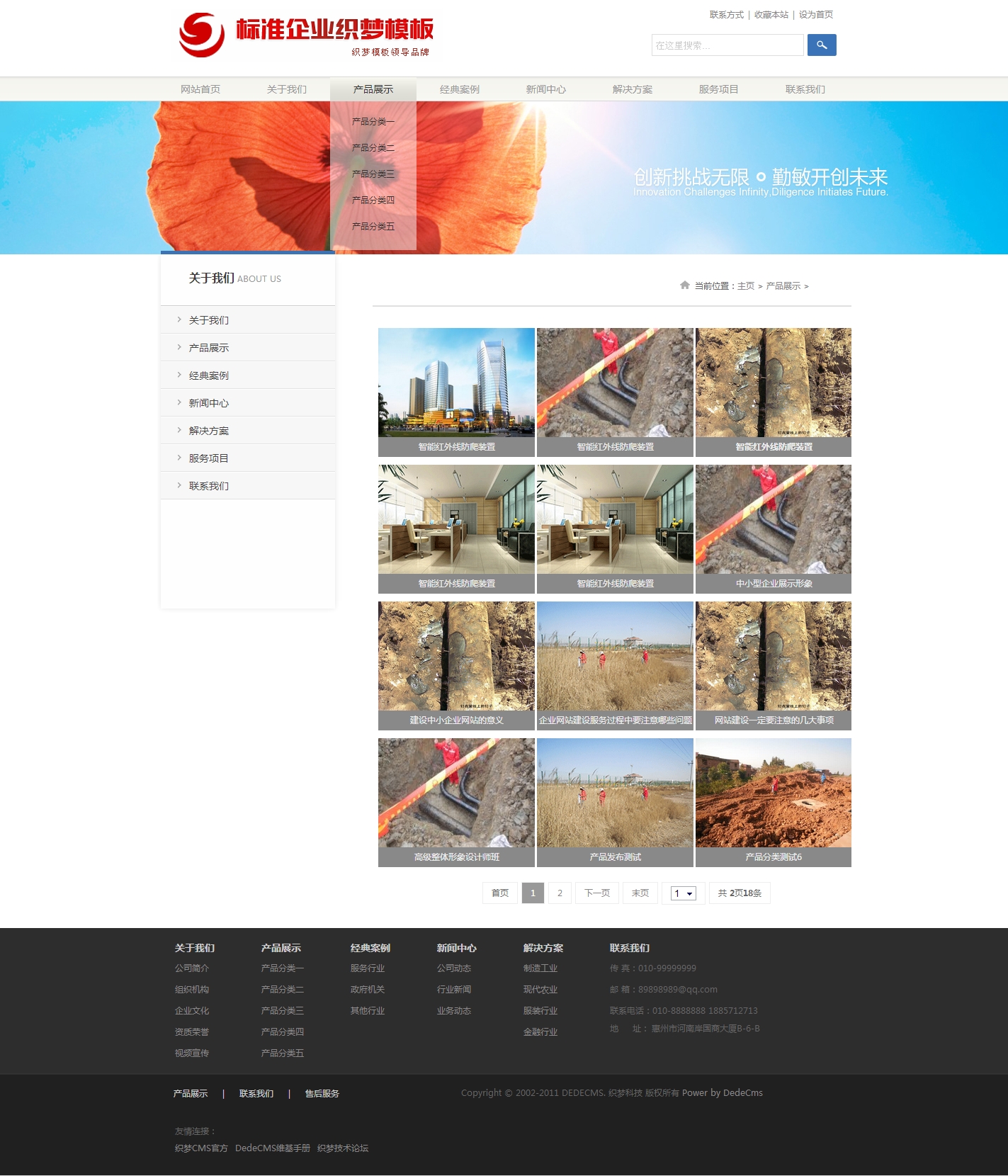This screenshot has width=1008, height=1176.
Task: Go to 解决方案 in top navigation
Action: coord(632,89)
